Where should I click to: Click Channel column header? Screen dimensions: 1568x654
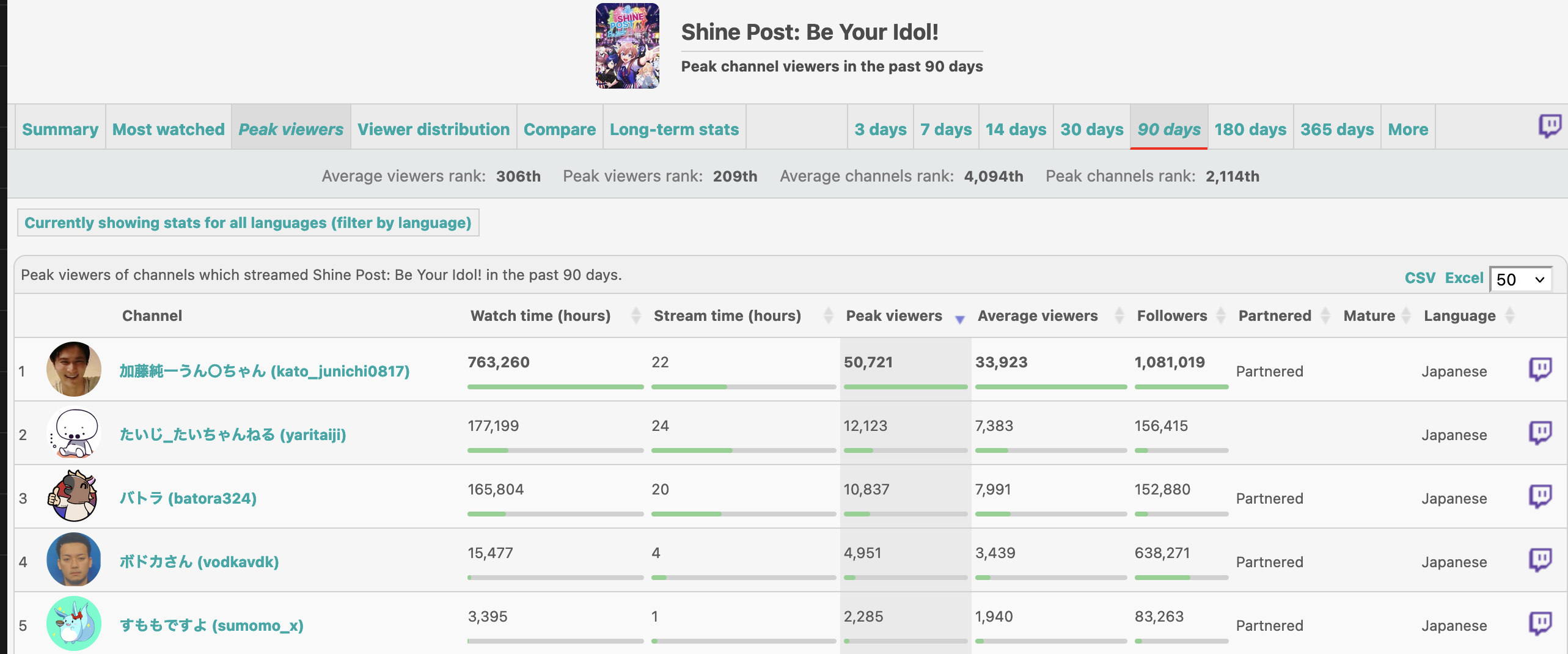coord(152,315)
